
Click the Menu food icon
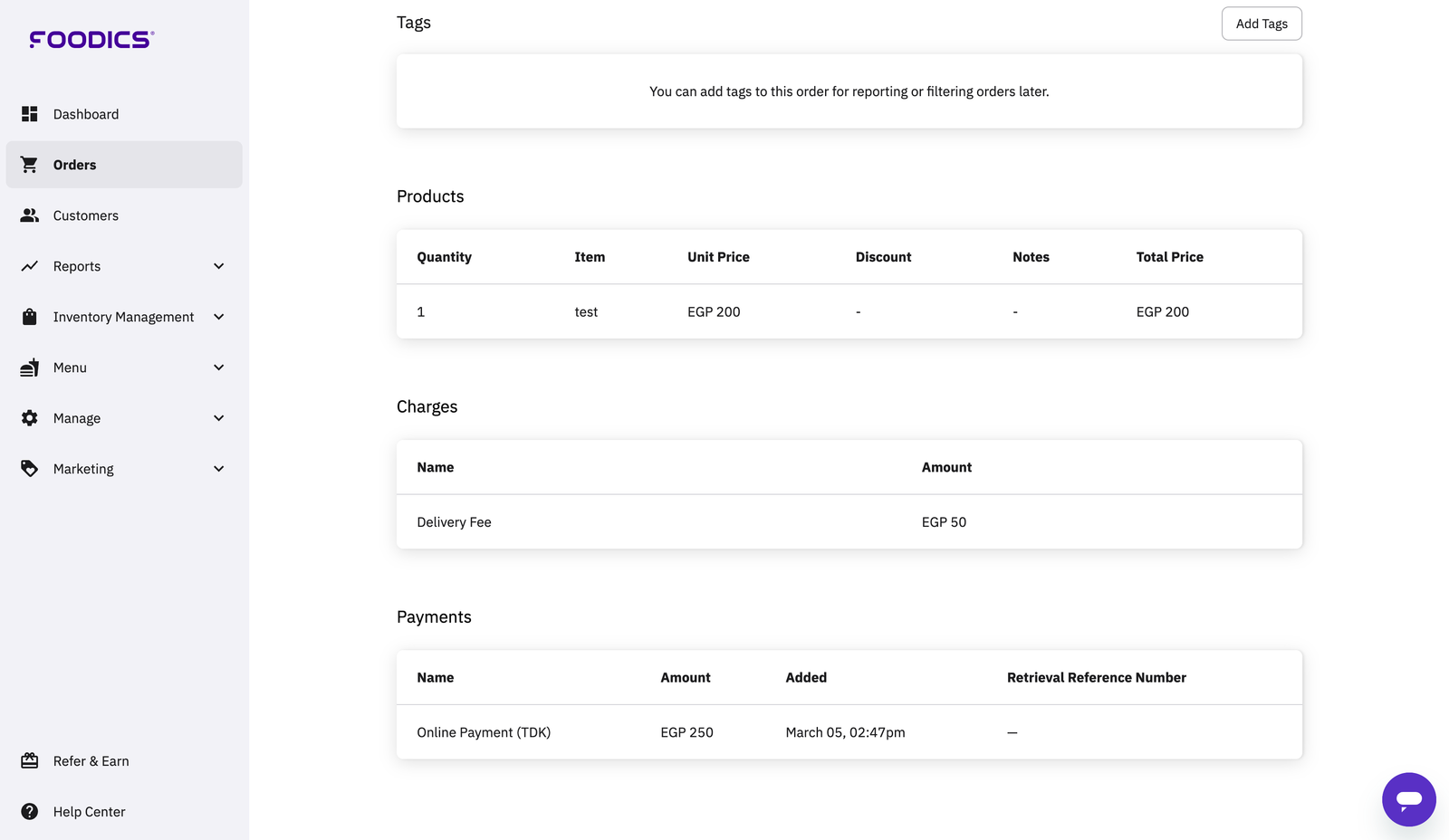point(30,367)
